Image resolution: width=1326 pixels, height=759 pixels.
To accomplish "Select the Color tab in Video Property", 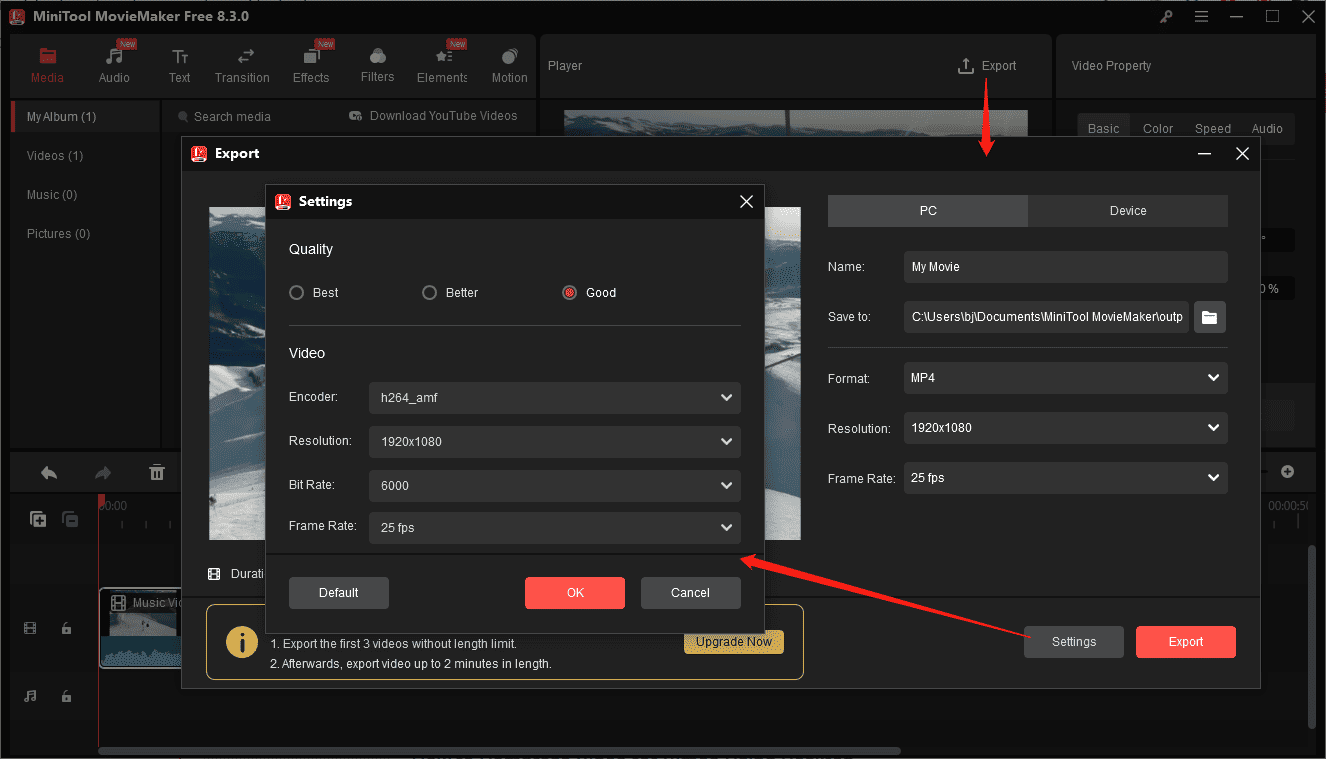I will tap(1158, 128).
